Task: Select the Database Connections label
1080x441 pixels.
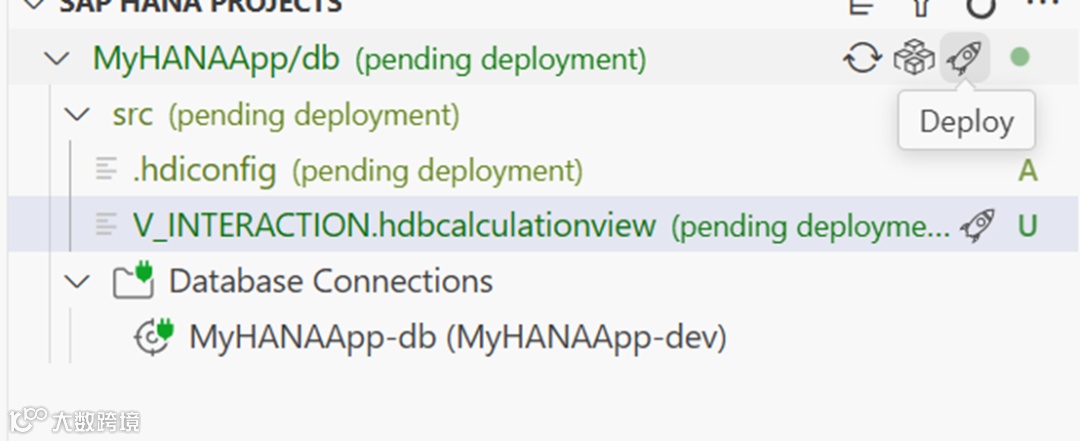Action: point(331,281)
